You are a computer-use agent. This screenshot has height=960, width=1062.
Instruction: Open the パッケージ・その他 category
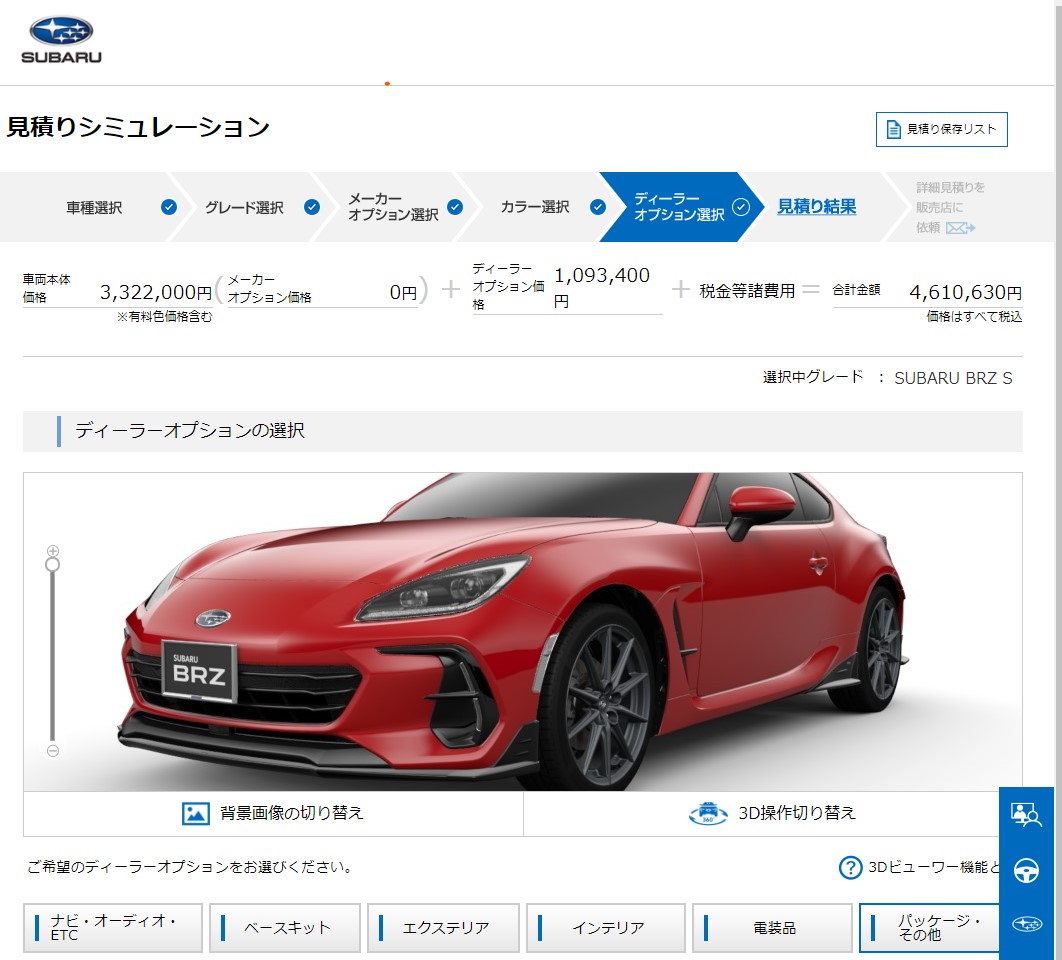tap(929, 927)
